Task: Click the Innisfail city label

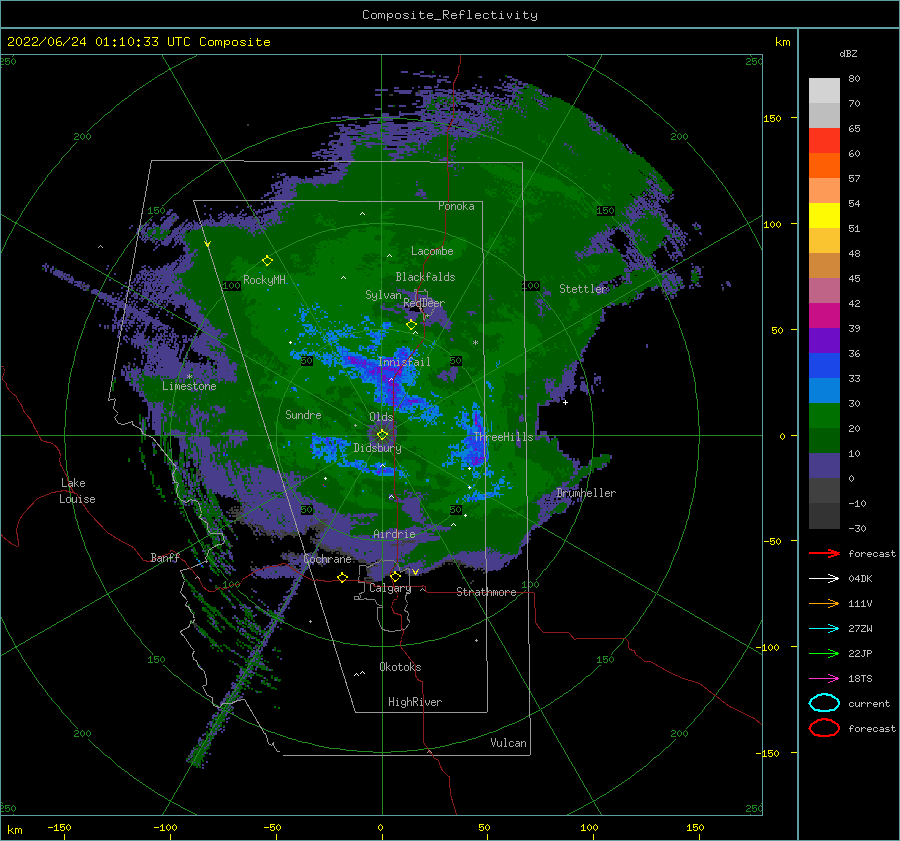Action: [x=404, y=362]
